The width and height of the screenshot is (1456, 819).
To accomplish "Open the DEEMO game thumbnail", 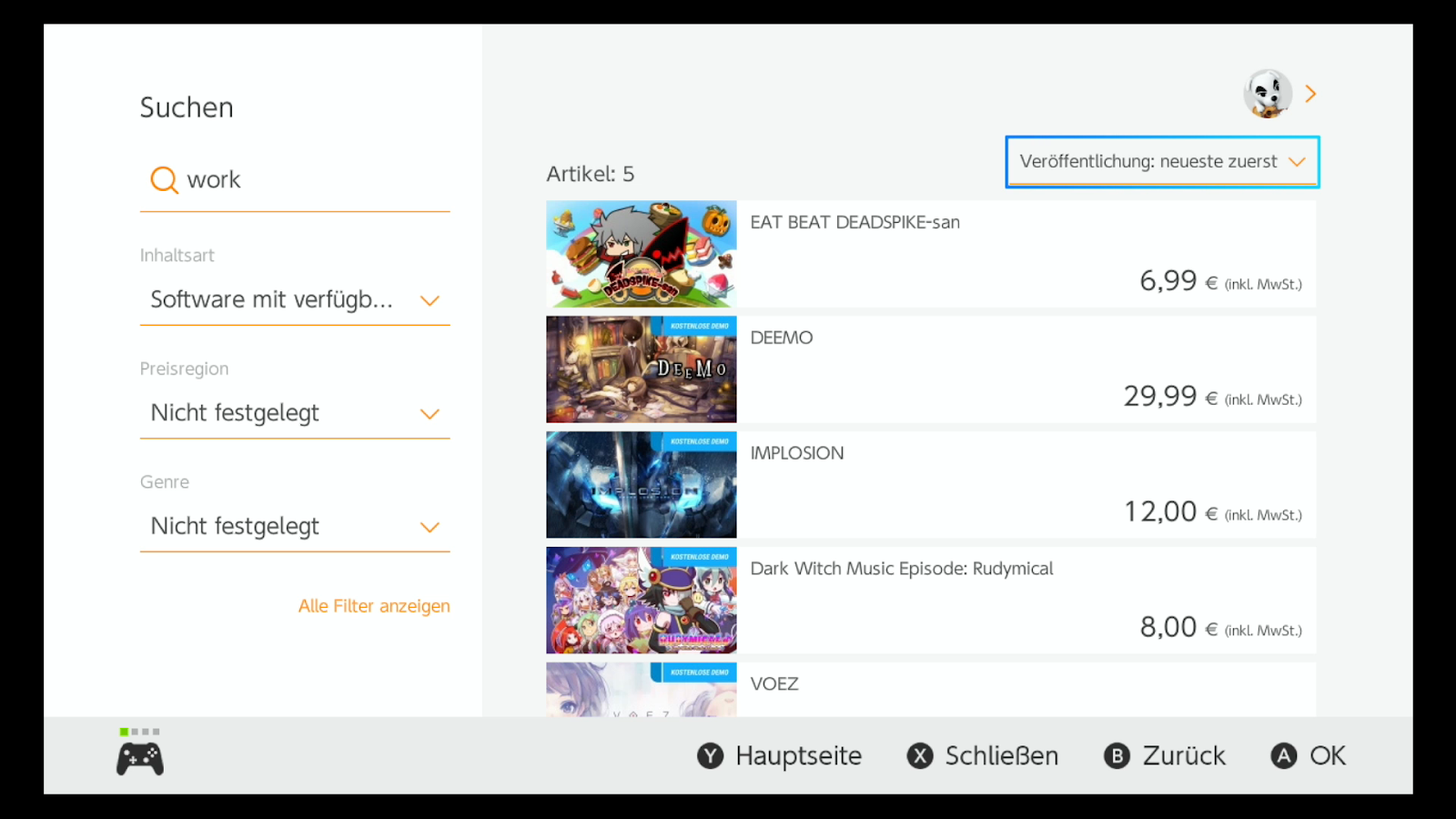I will [642, 369].
